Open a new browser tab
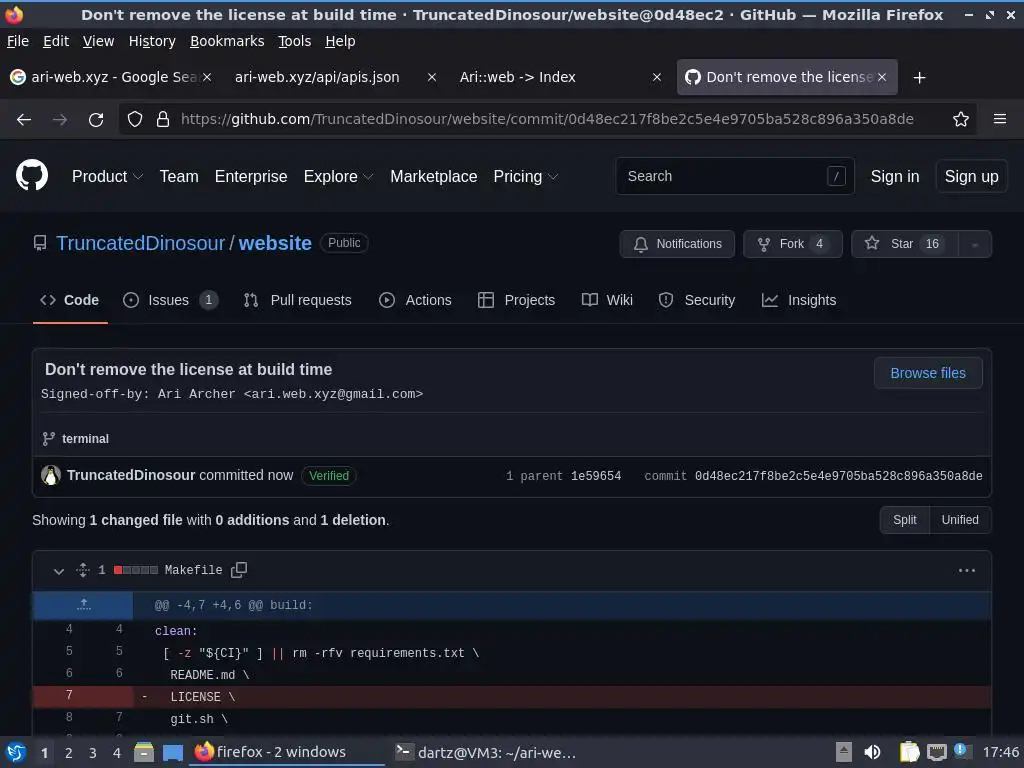Viewport: 1024px width, 768px height. (919, 78)
